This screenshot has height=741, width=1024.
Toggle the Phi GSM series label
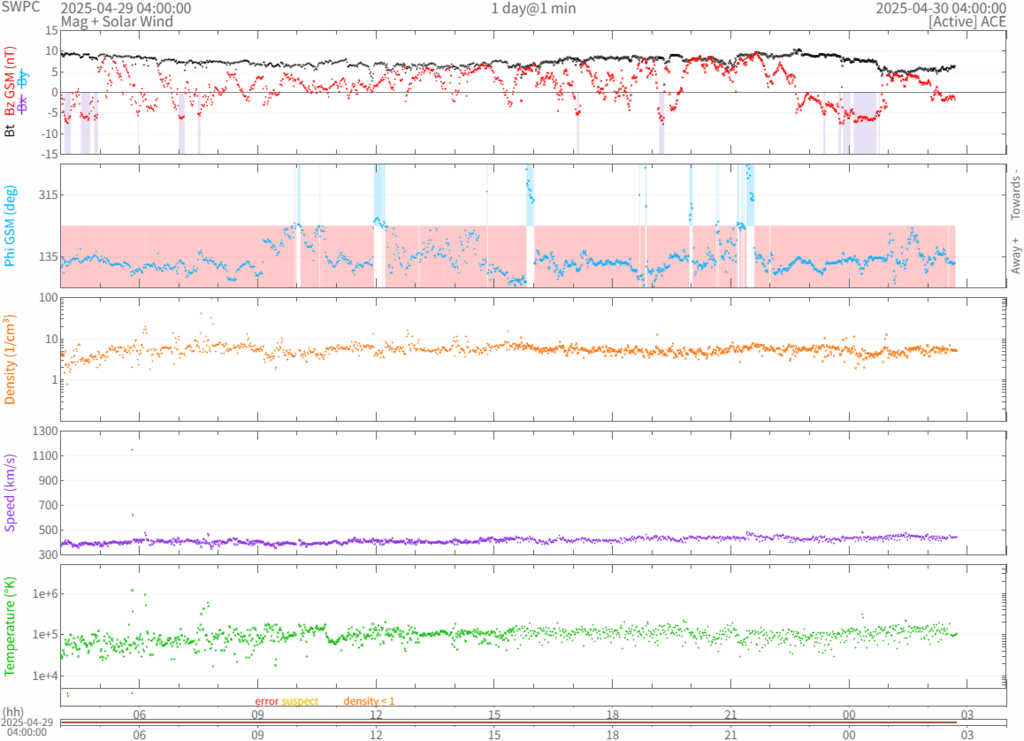point(11,225)
